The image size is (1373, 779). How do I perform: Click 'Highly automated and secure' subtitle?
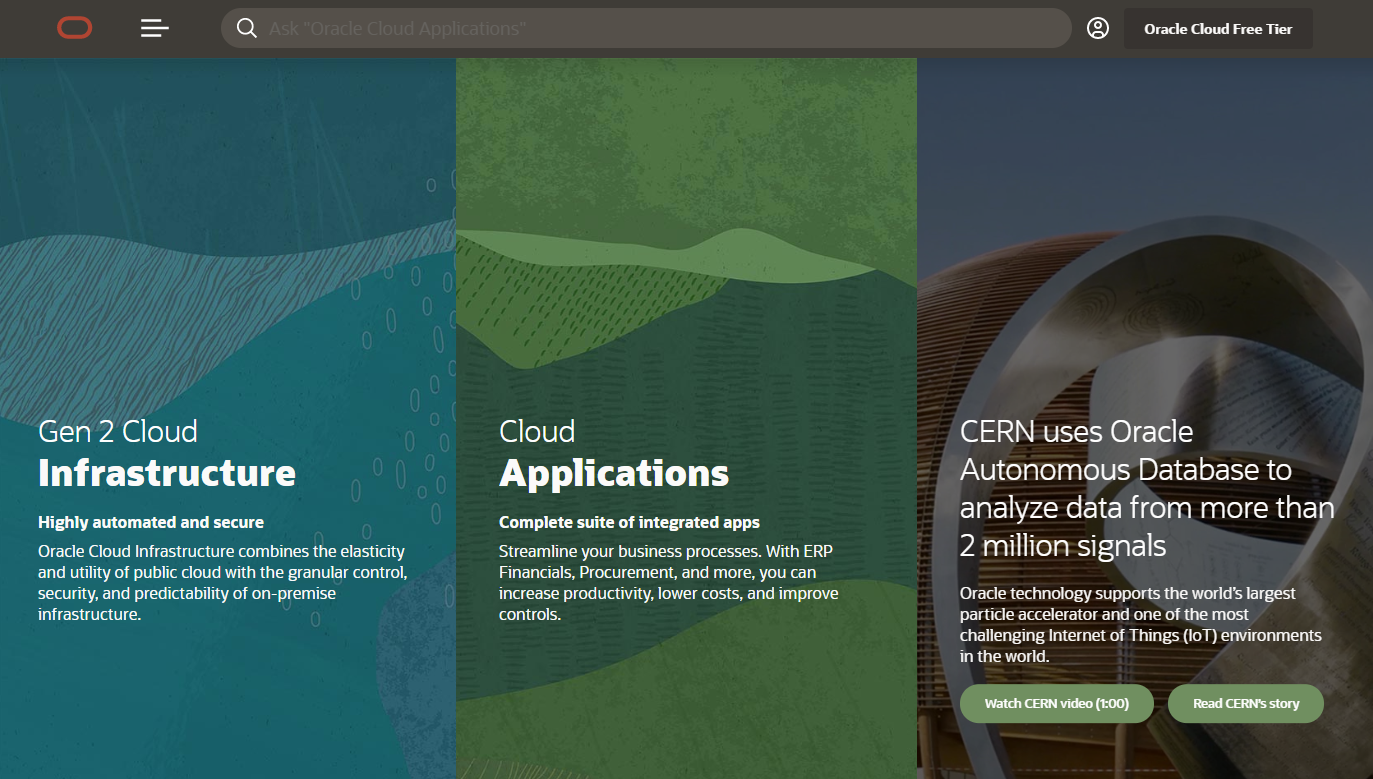[x=151, y=522]
